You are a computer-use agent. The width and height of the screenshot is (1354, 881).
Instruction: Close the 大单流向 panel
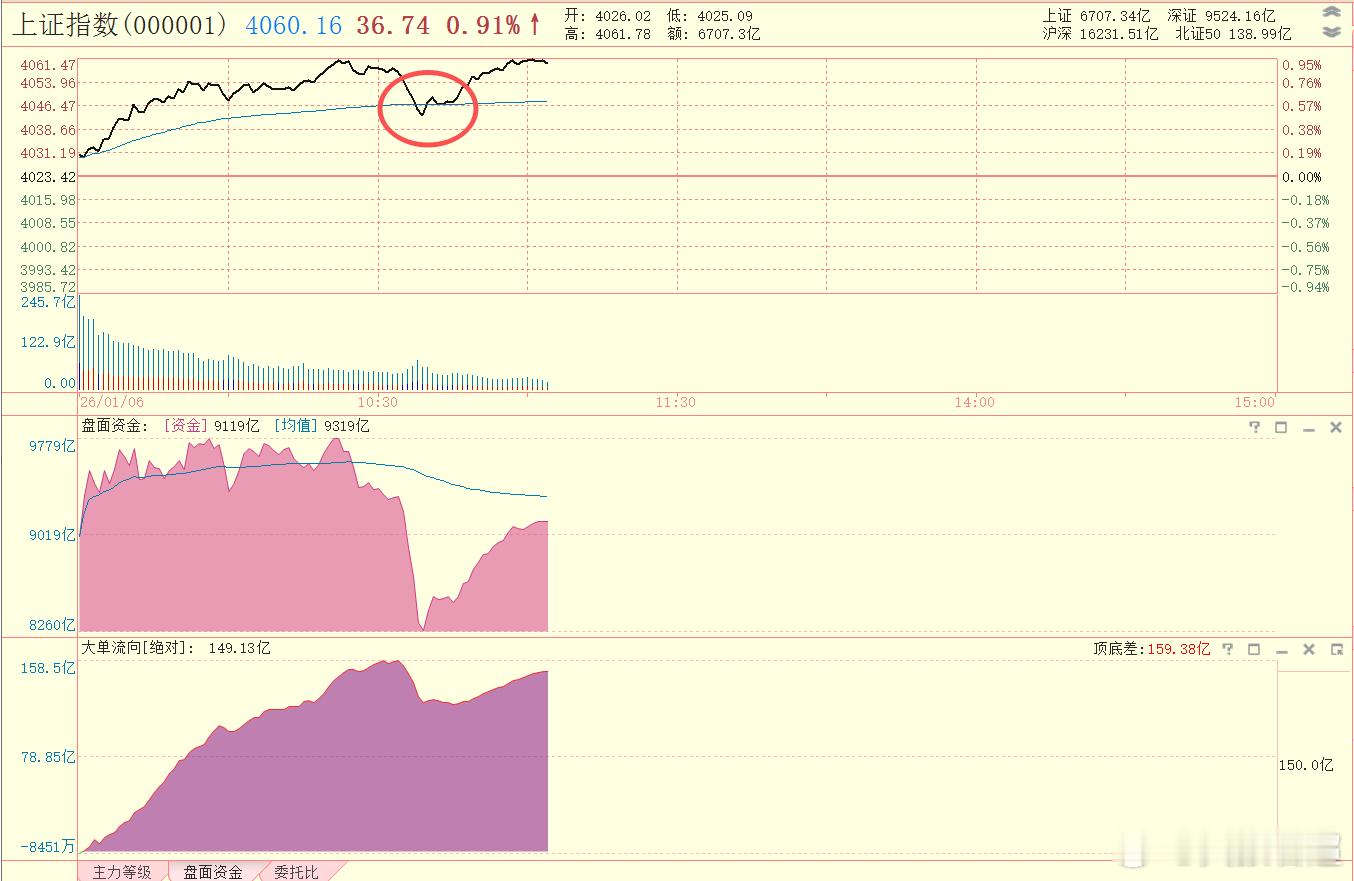(x=1308, y=649)
